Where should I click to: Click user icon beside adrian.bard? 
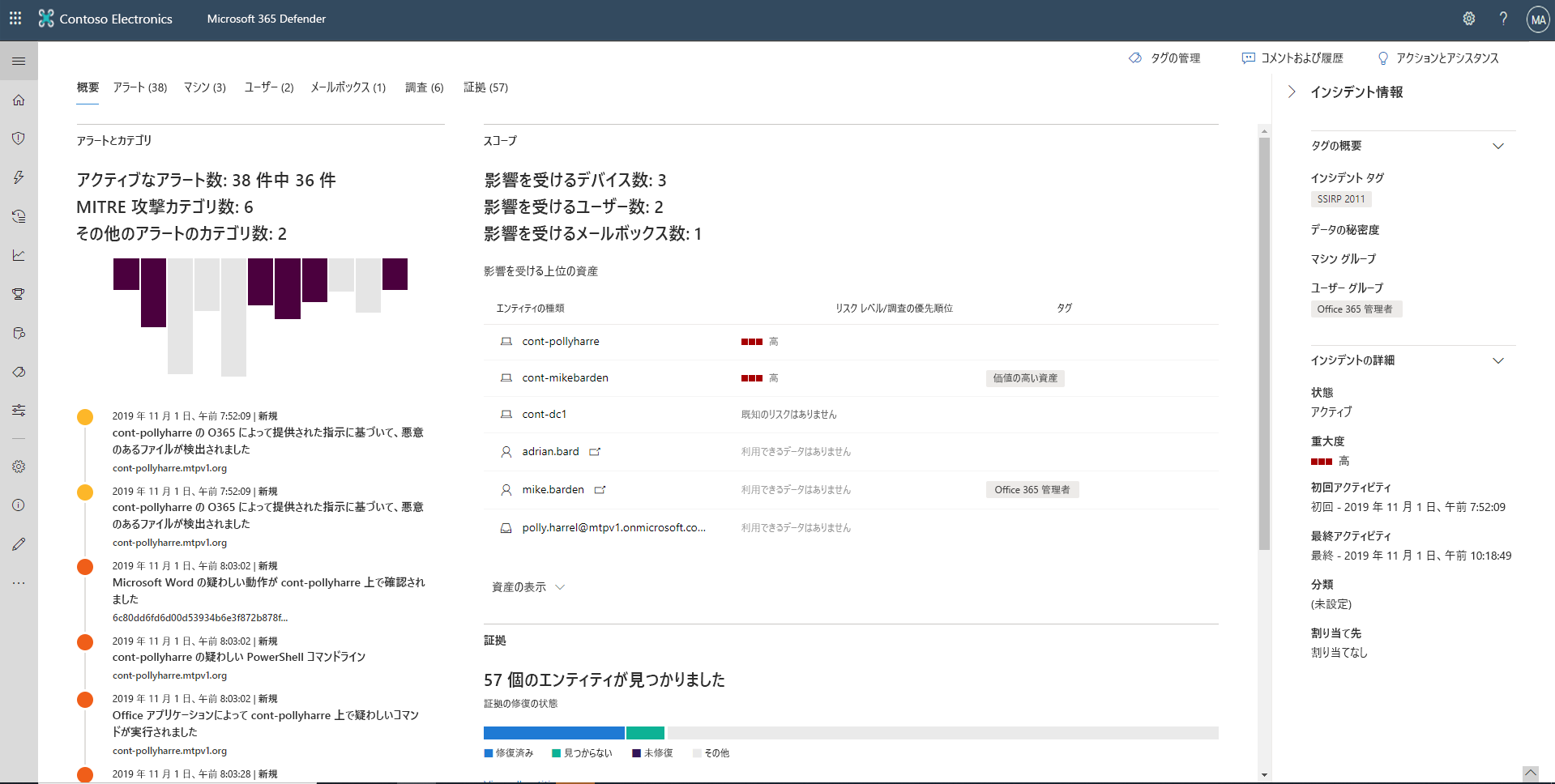[x=506, y=452]
